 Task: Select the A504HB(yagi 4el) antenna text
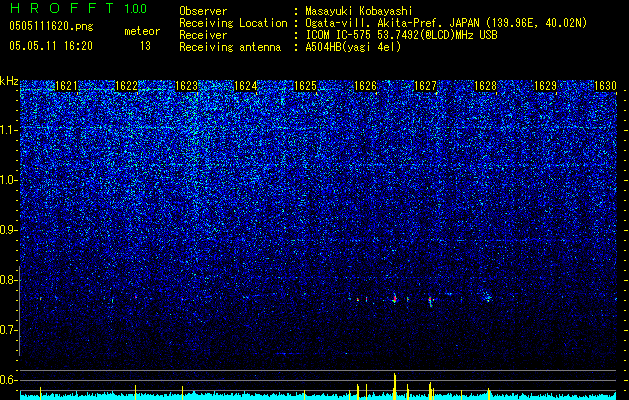point(353,47)
